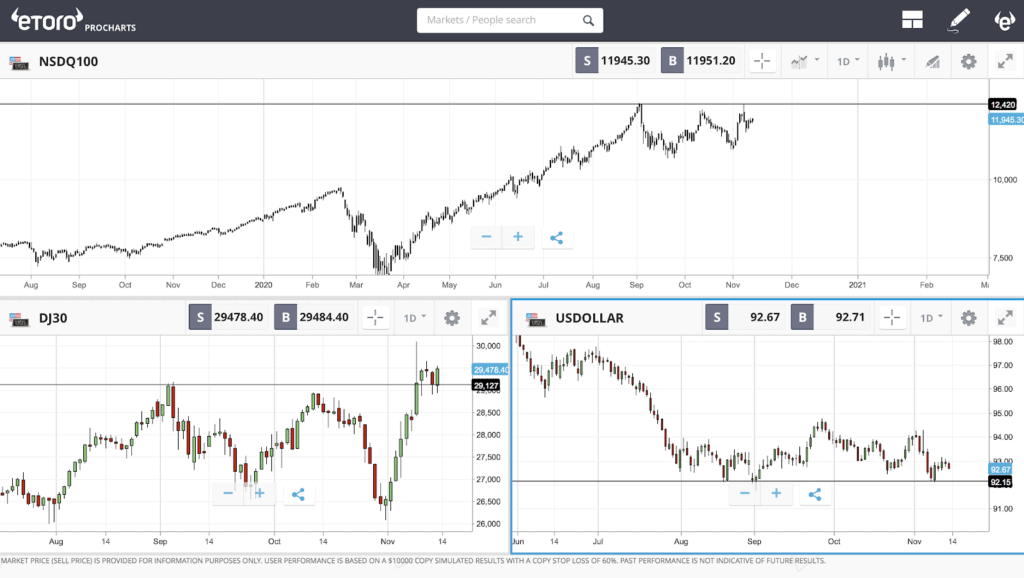Select the 29,127 horizontal line price tag
1024x578 pixels.
click(x=486, y=386)
